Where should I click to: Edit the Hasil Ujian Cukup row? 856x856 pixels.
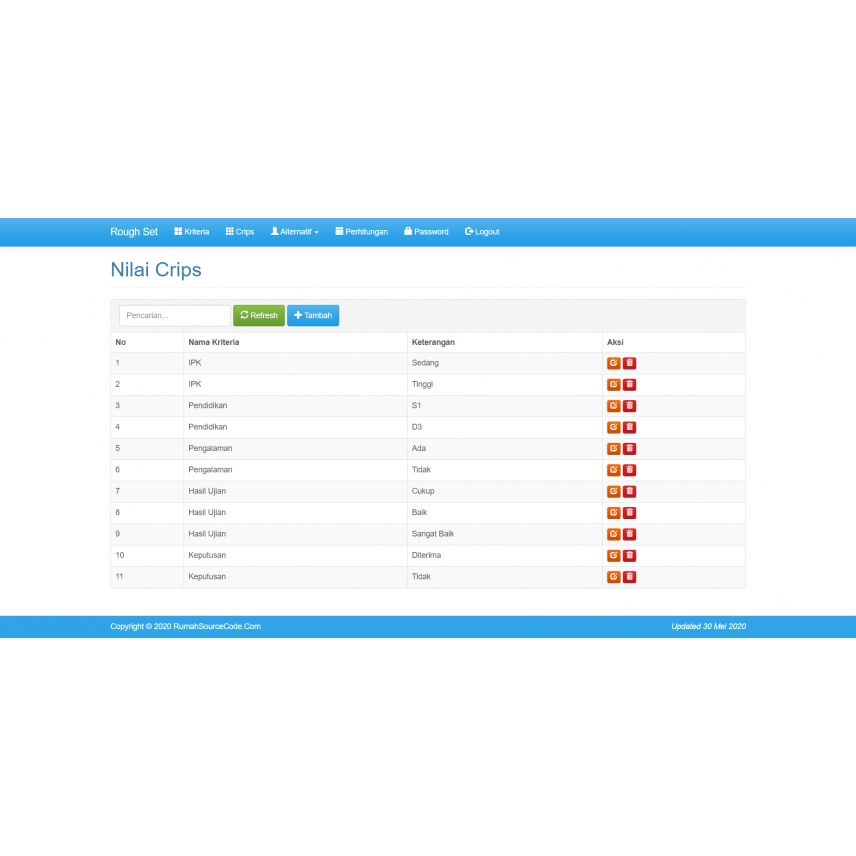(x=614, y=491)
